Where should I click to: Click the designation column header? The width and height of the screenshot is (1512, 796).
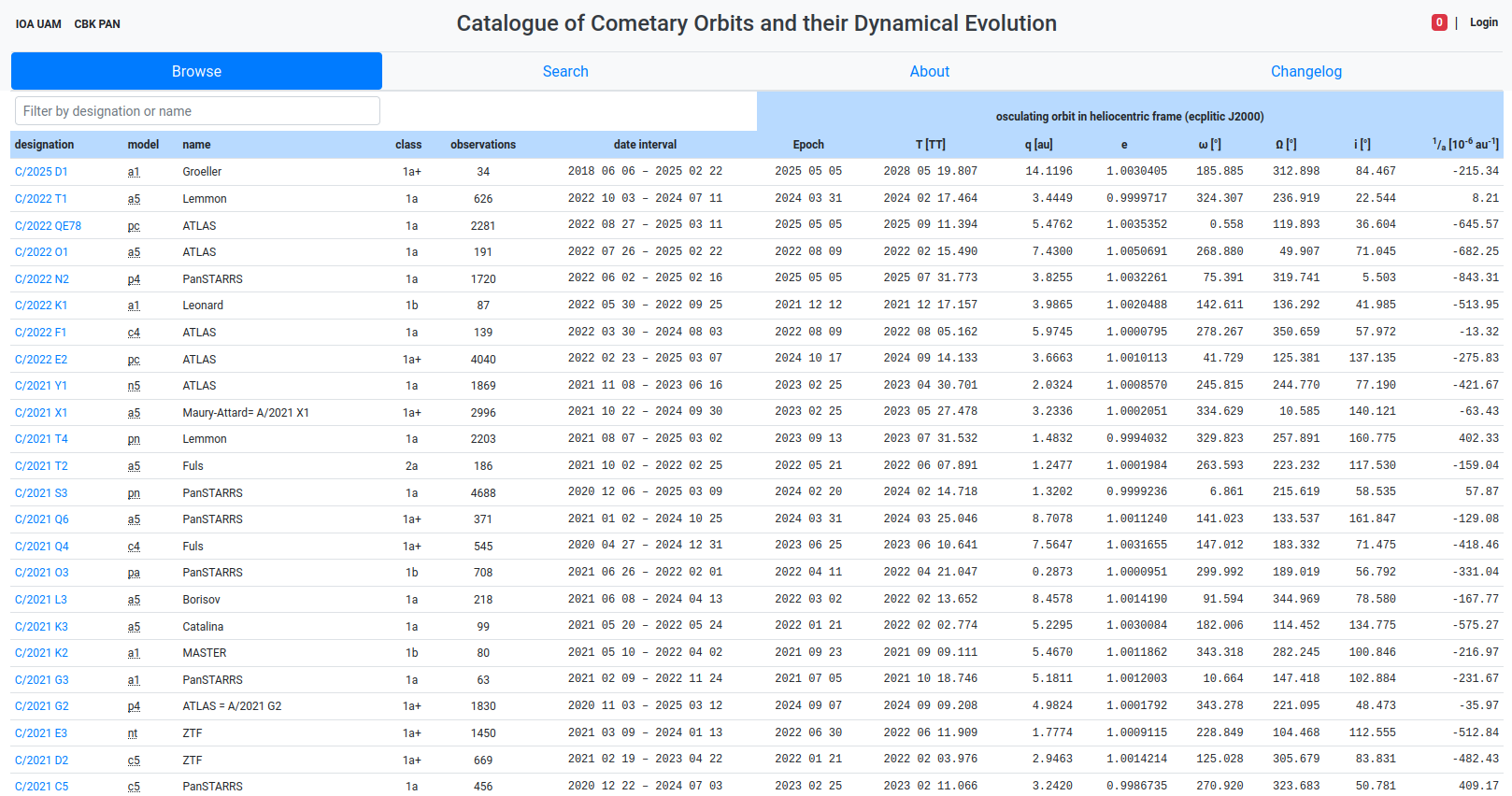click(x=44, y=145)
